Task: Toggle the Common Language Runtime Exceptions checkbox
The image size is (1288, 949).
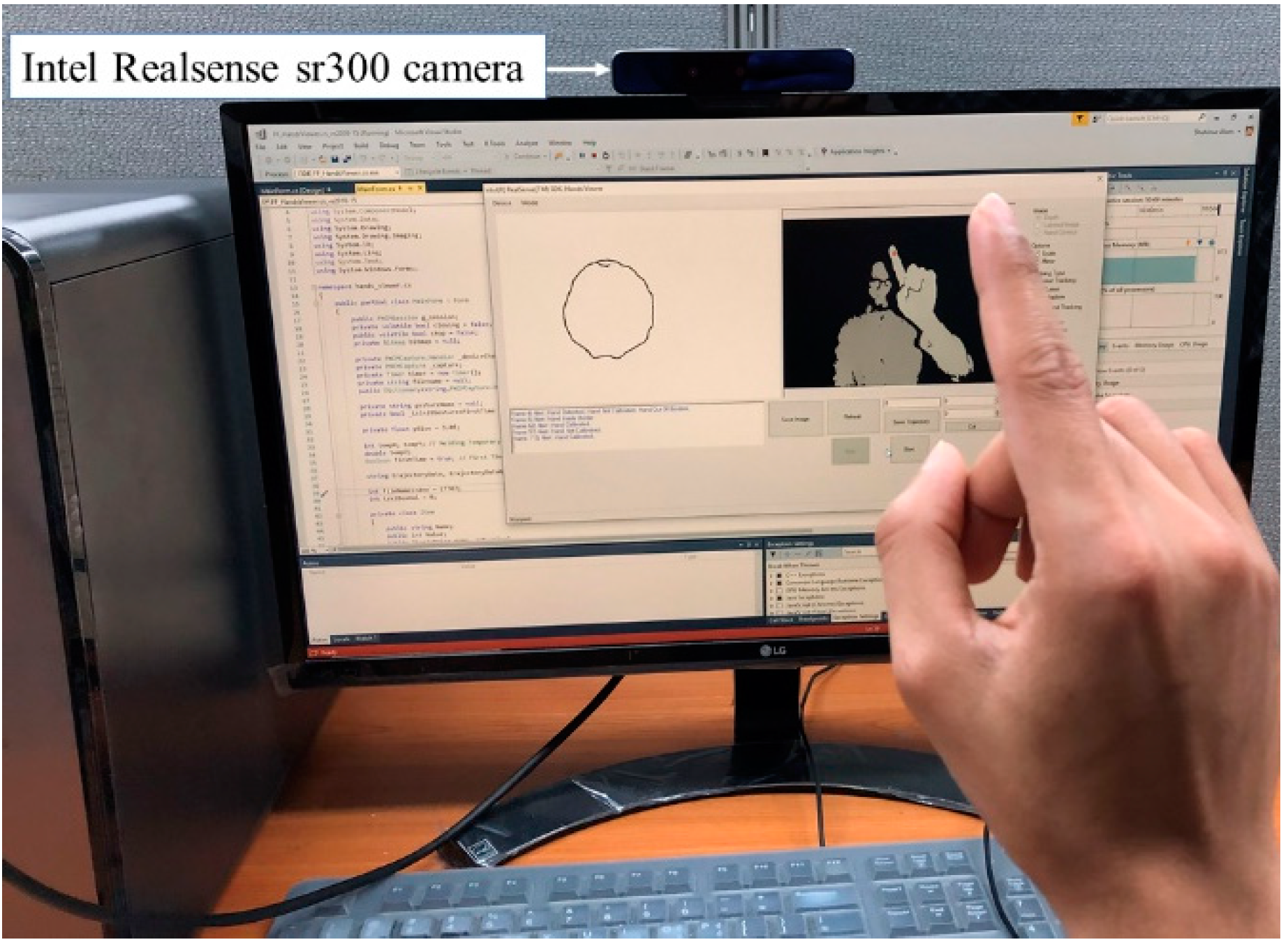Action: 779,583
